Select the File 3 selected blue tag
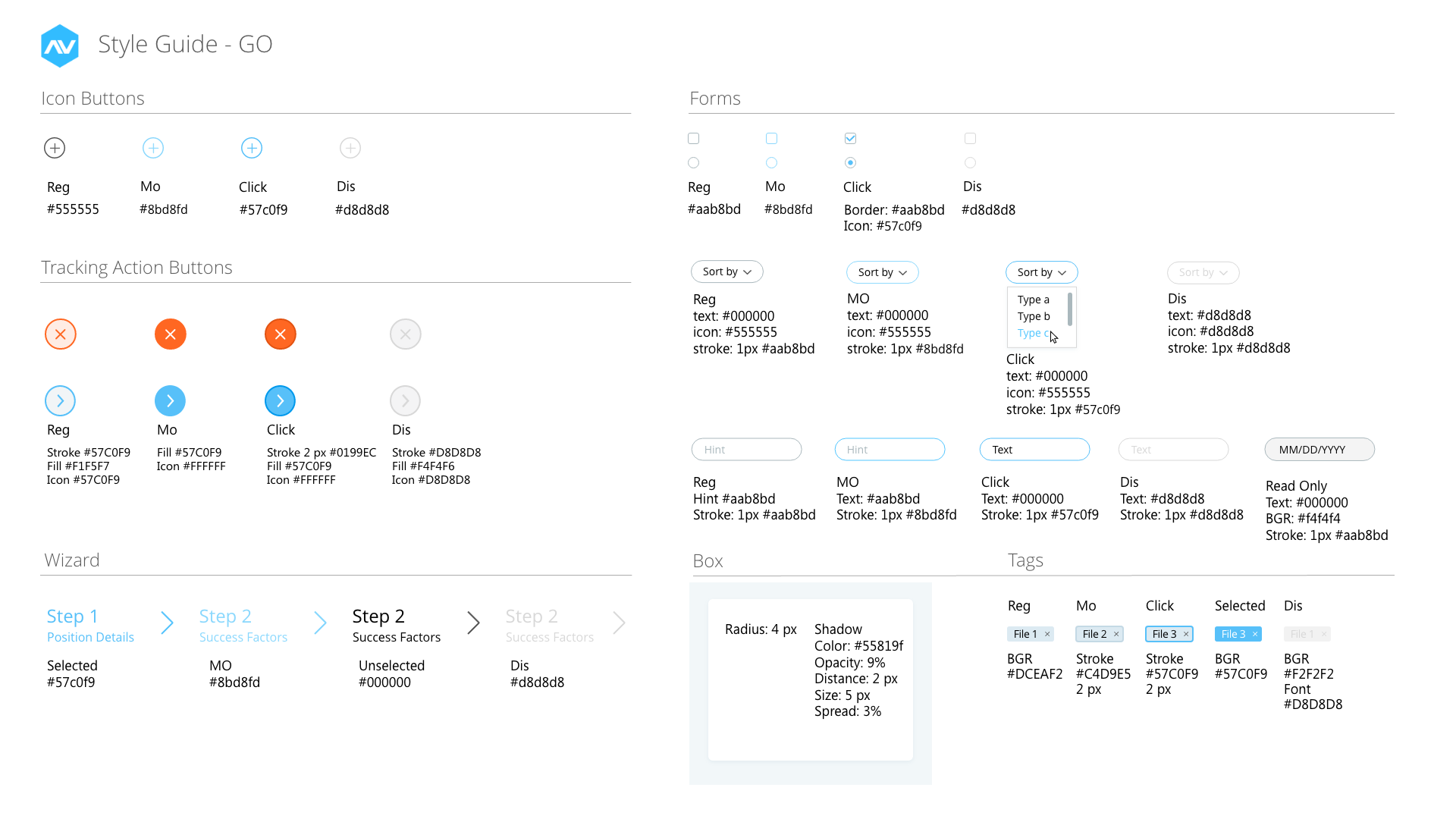The image size is (1456, 819). click(1238, 634)
